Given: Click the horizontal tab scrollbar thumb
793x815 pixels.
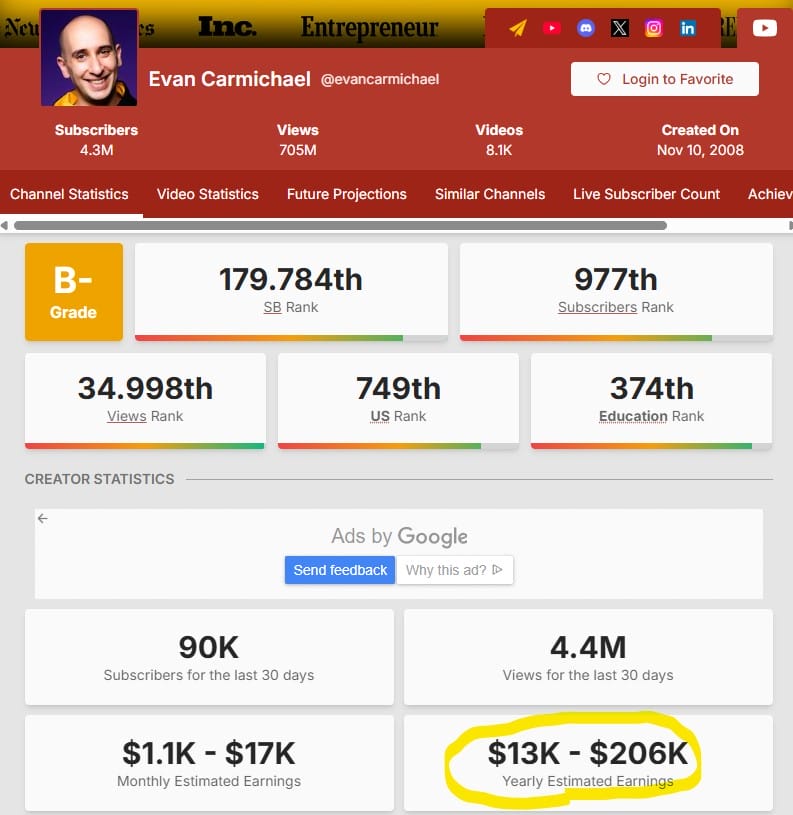Looking at the screenshot, I should [x=340, y=226].
